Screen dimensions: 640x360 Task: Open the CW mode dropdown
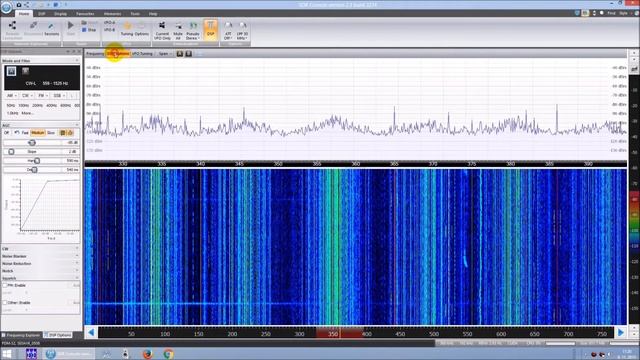click(x=27, y=96)
